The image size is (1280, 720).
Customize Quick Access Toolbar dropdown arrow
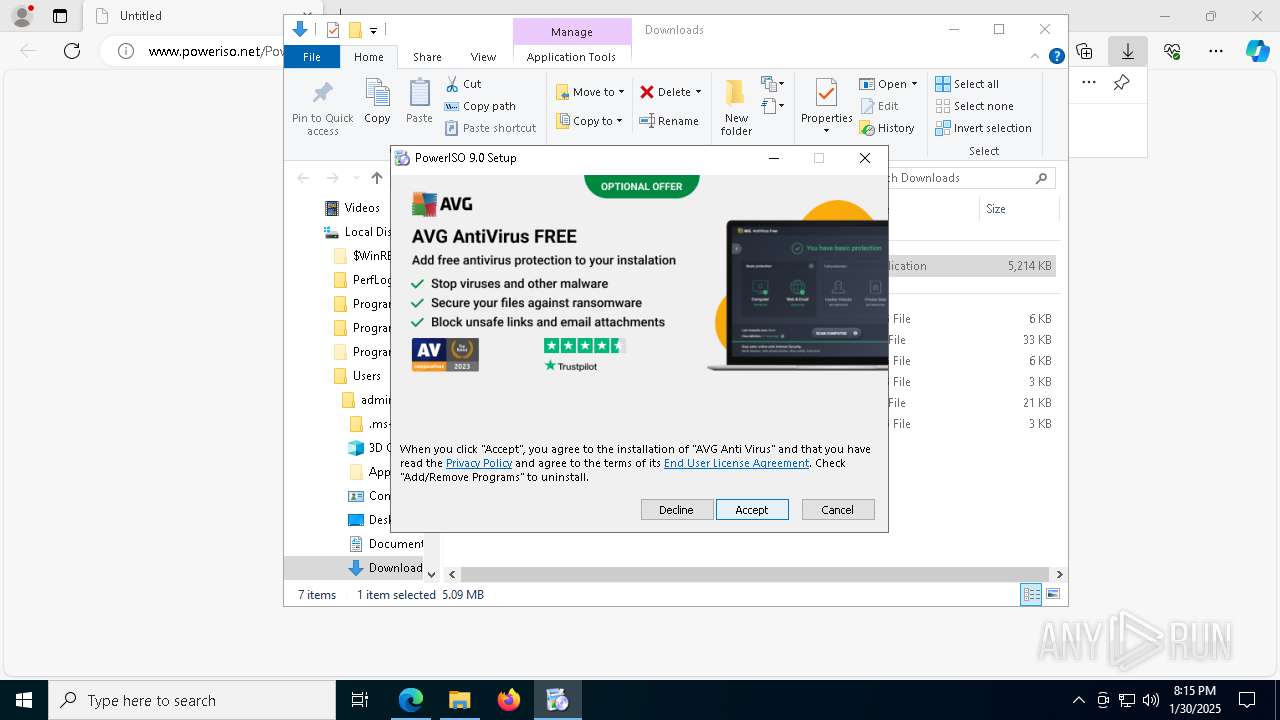(373, 30)
